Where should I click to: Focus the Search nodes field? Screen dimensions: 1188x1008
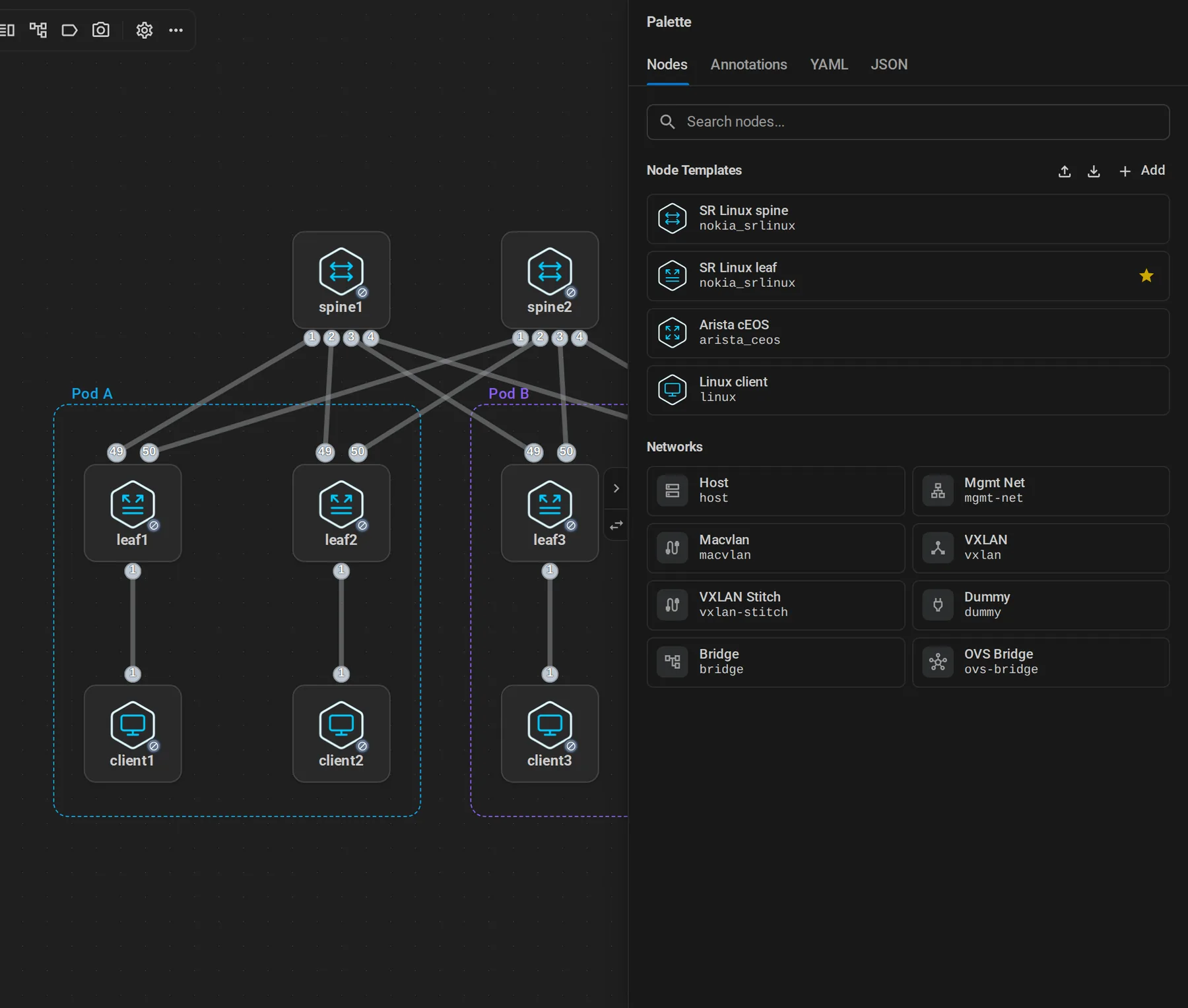point(907,122)
